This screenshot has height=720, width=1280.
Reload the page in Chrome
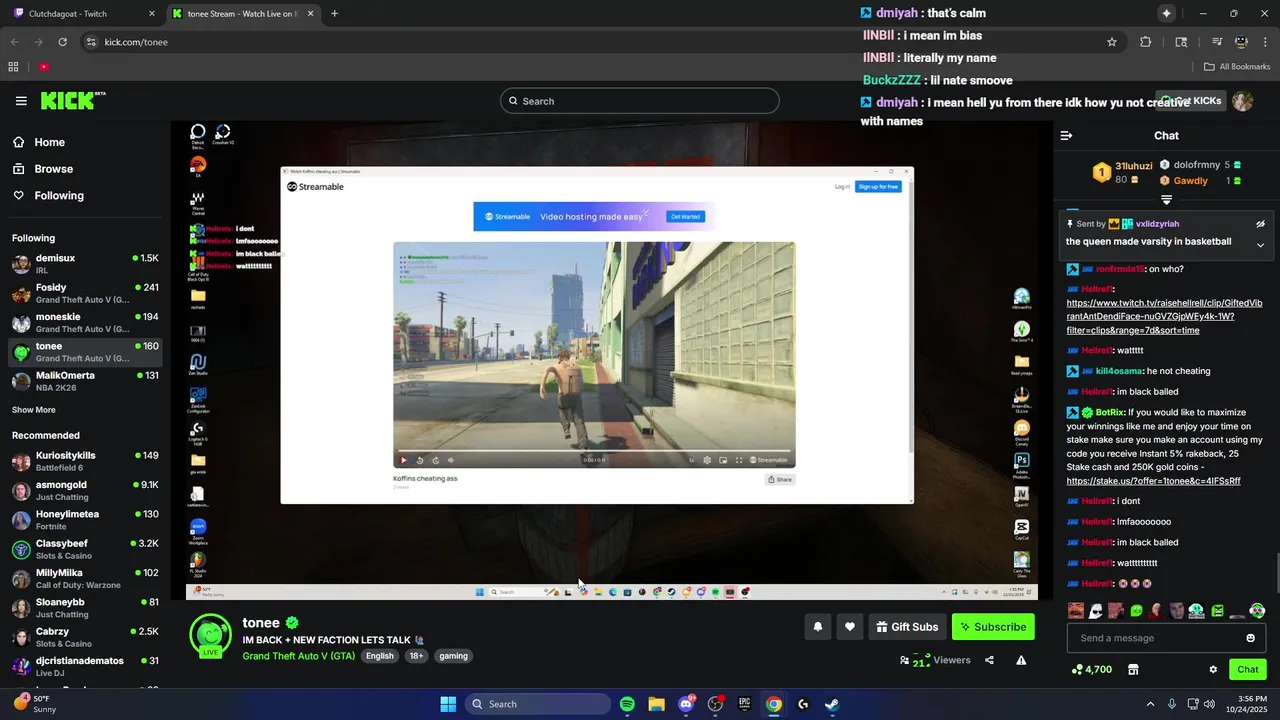[x=63, y=42]
